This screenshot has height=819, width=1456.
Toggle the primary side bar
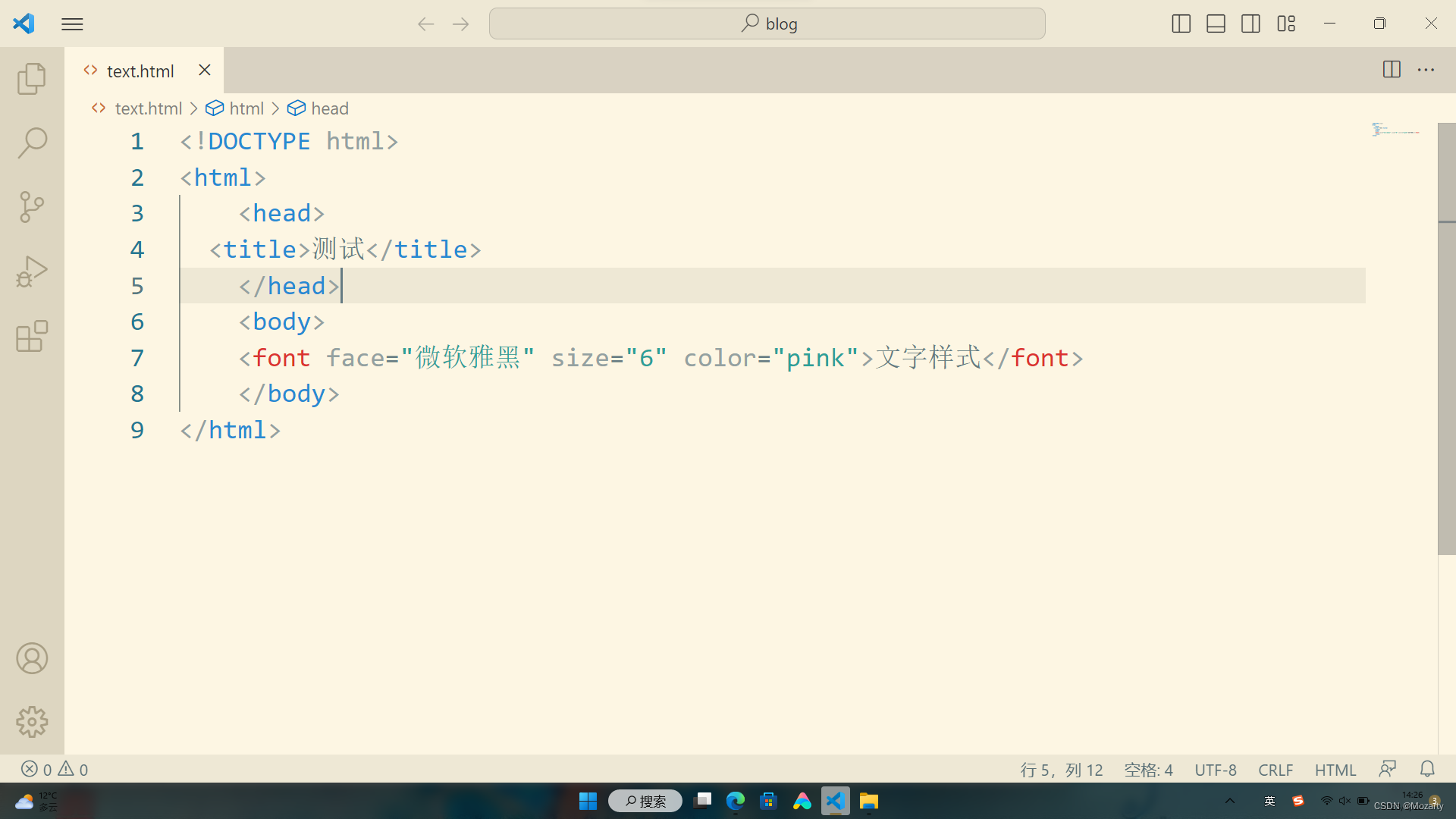pos(1181,24)
